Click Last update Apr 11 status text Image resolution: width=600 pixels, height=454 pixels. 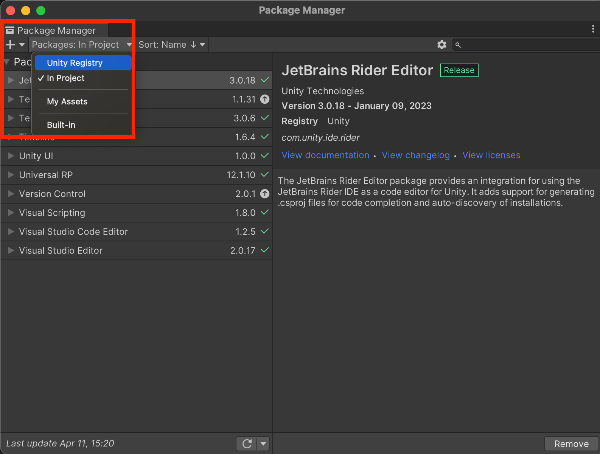(60, 444)
